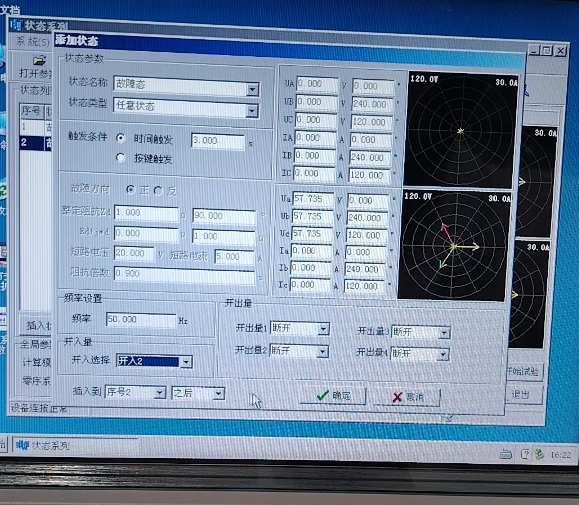Click the 短路电流 field 5.000
The height and width of the screenshot is (505, 579).
tap(234, 257)
